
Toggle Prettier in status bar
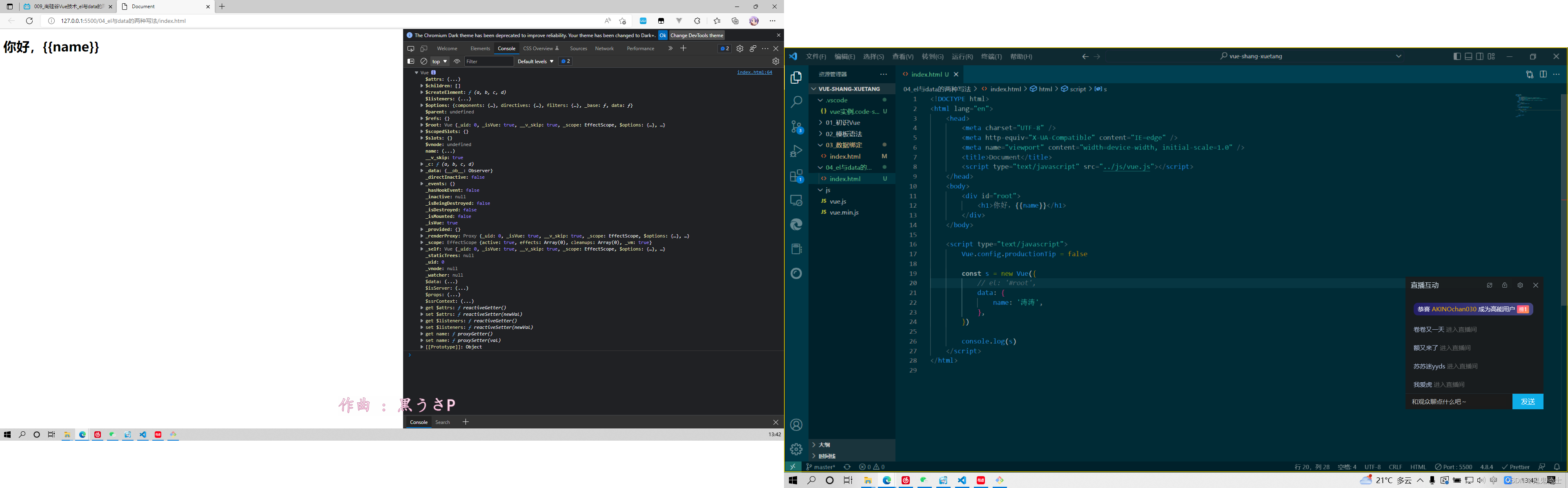pyautogui.click(x=1516, y=467)
